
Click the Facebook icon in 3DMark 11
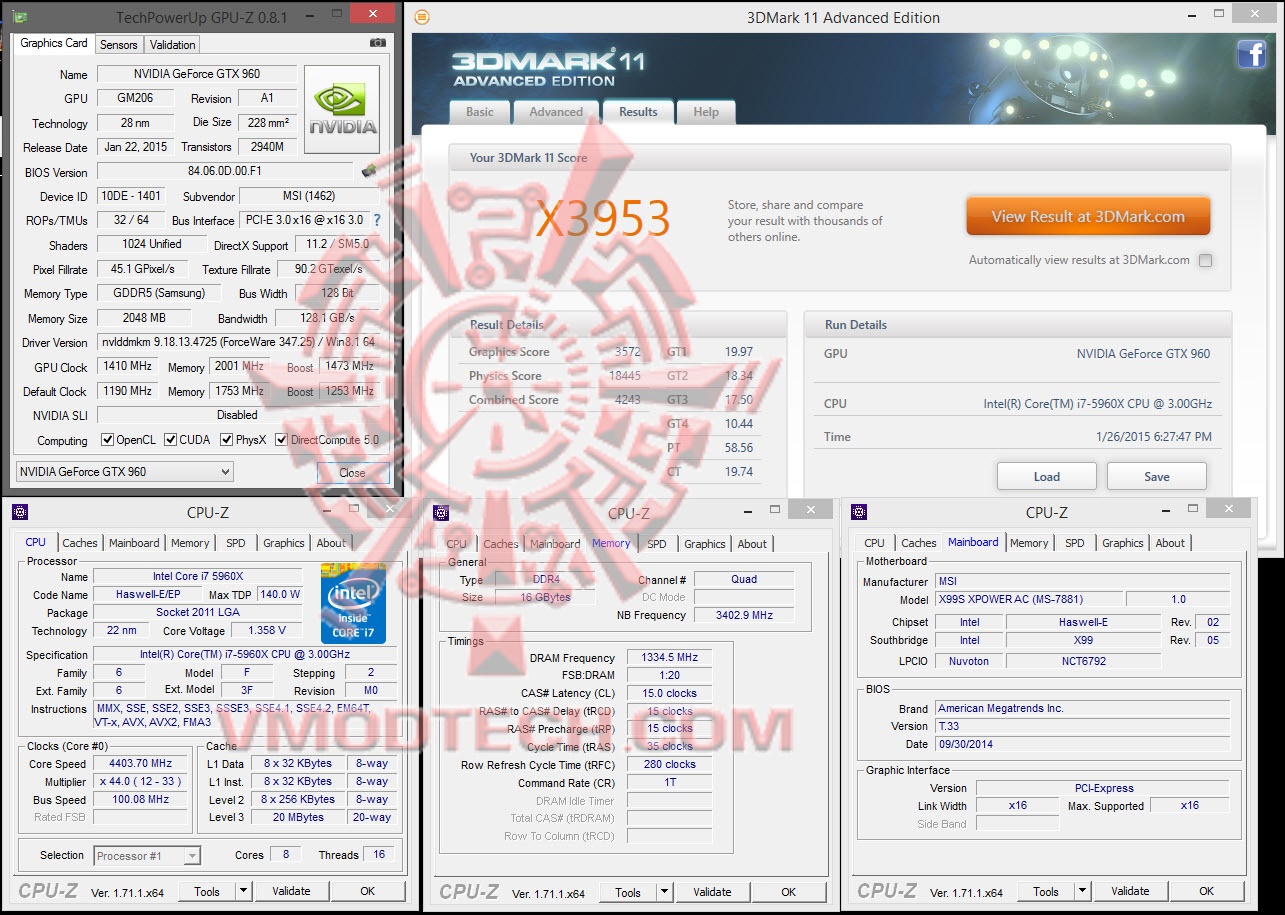(1252, 54)
